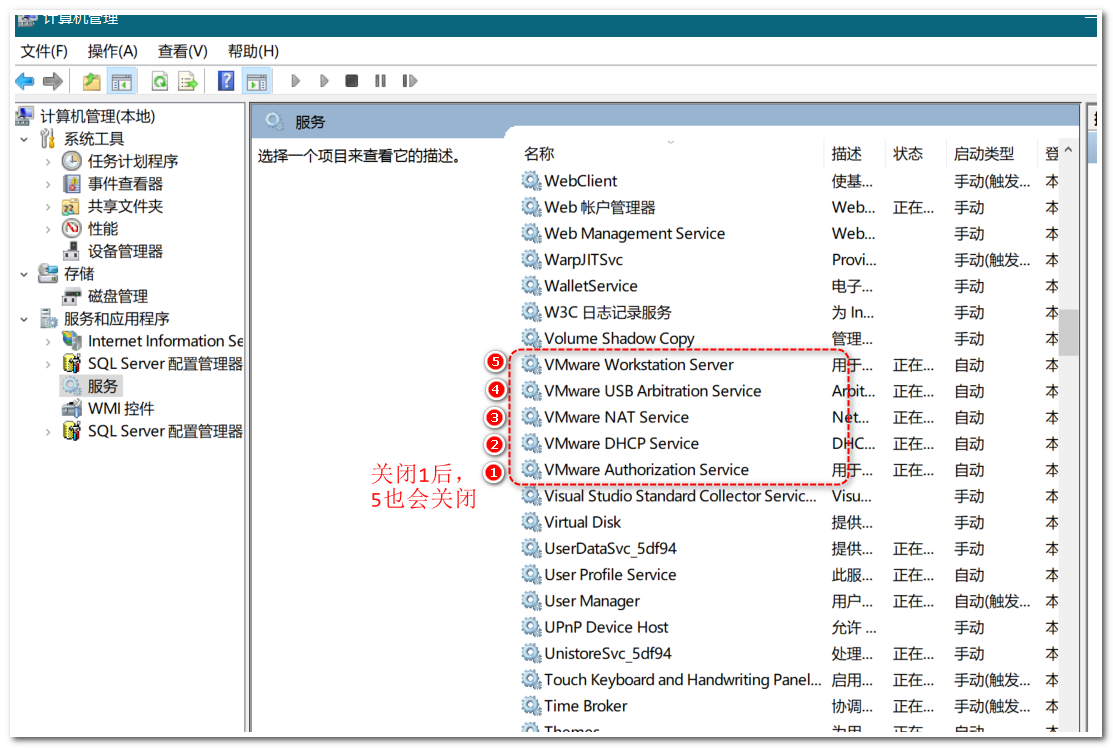The height and width of the screenshot is (748, 1113).
Task: Open Help using the blue question mark icon
Action: click(x=227, y=81)
